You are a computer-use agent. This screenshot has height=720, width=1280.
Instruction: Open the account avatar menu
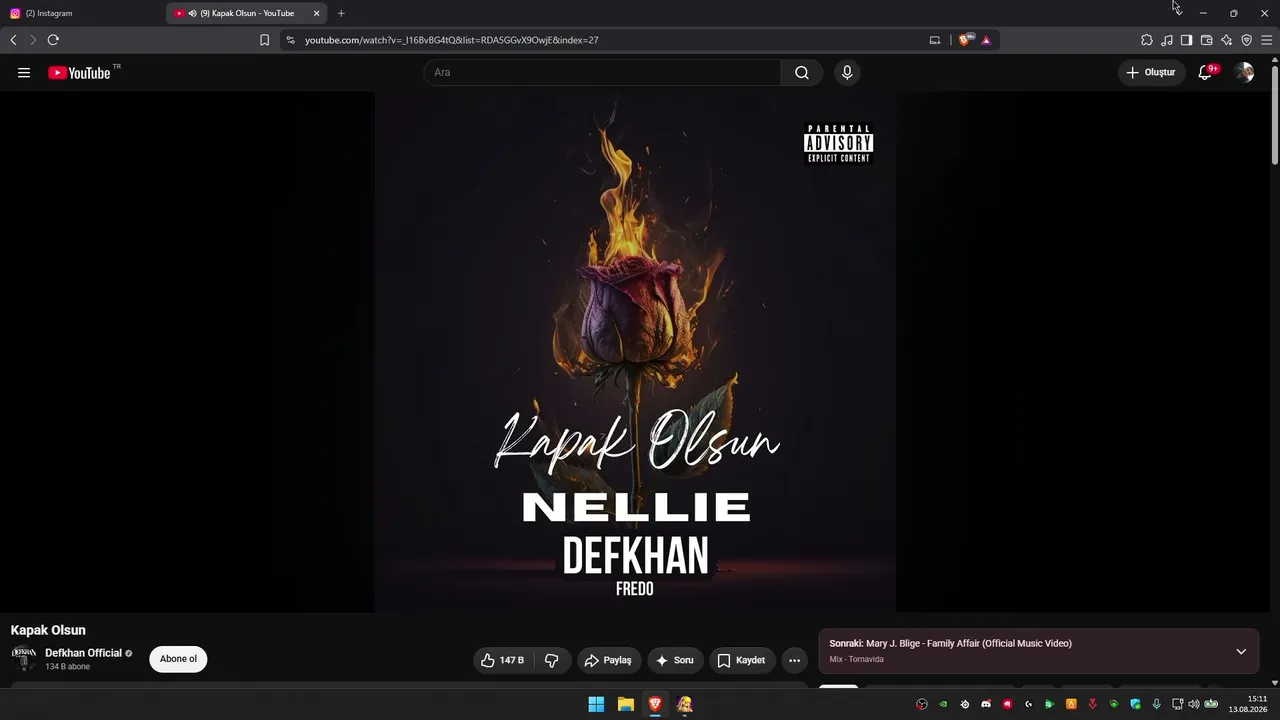pyautogui.click(x=1244, y=73)
